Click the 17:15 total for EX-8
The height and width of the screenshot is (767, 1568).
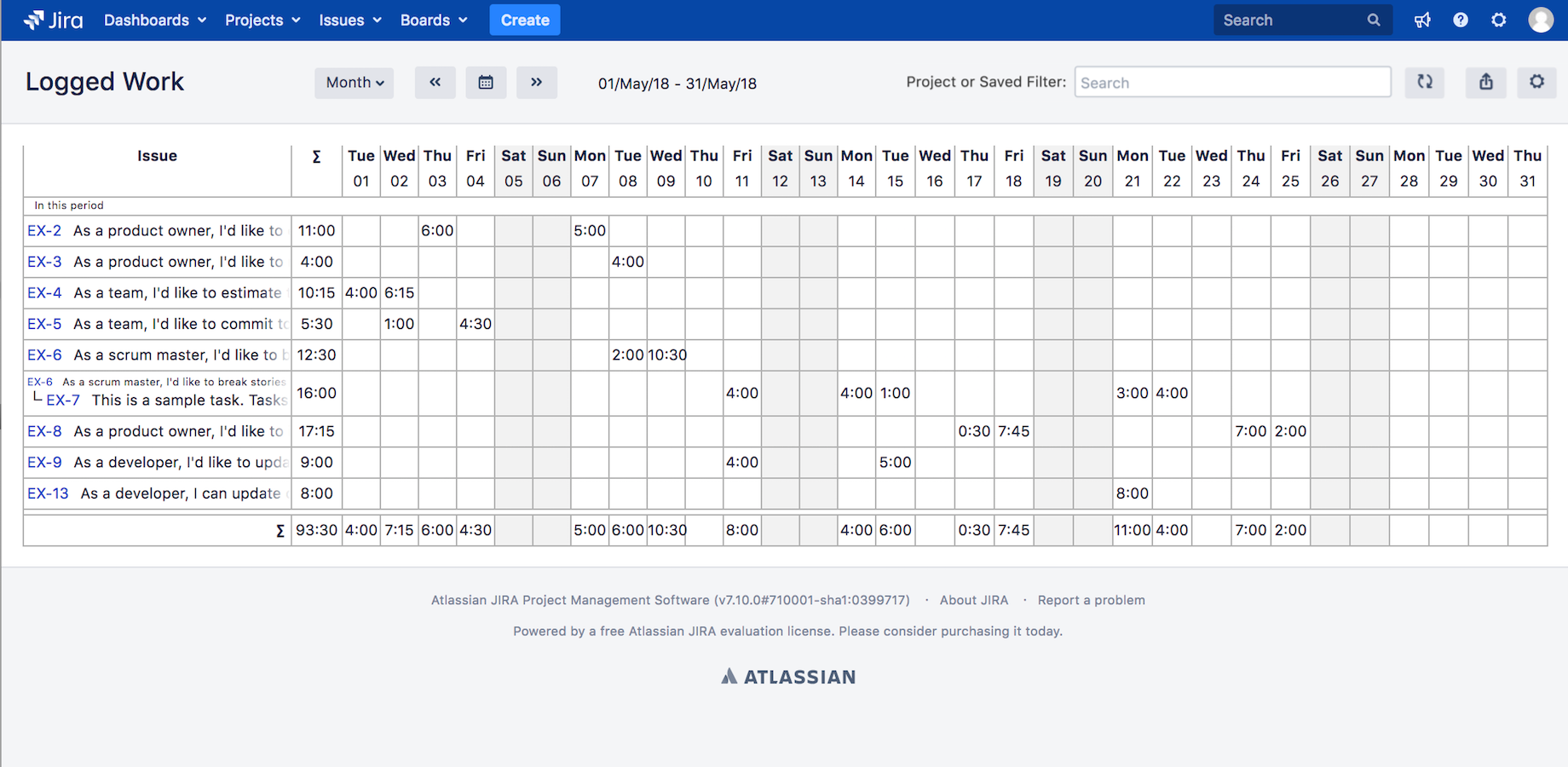point(316,431)
